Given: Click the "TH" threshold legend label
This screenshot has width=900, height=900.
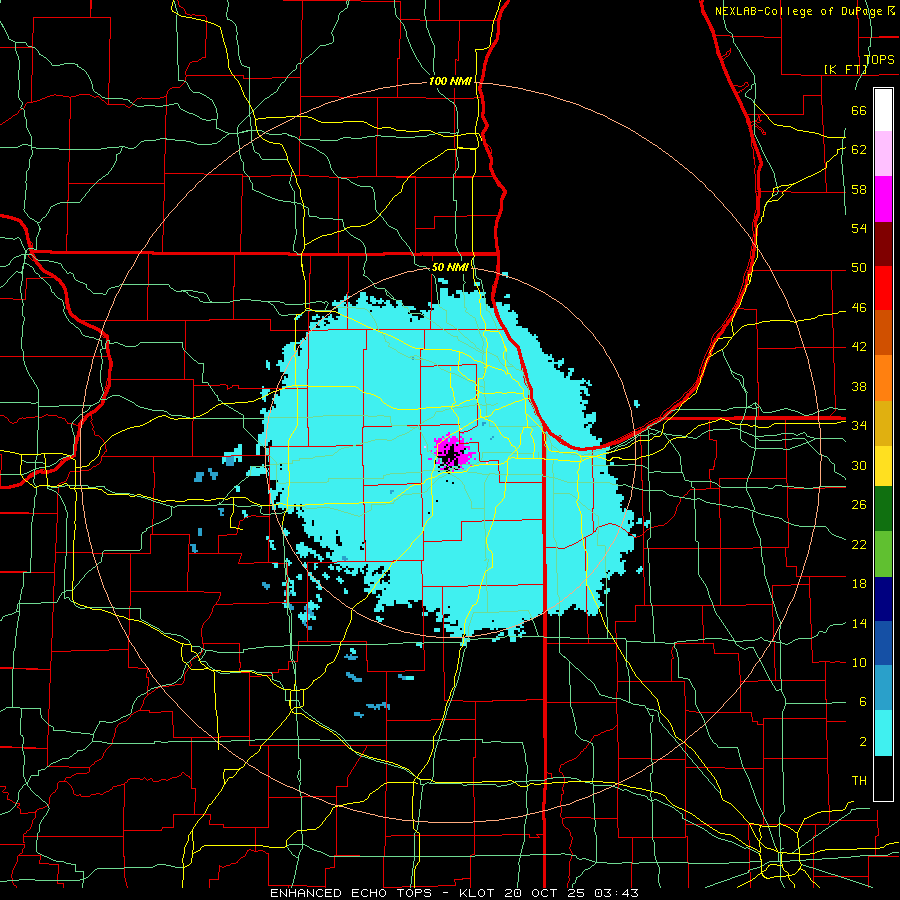Looking at the screenshot, I should 859,781.
